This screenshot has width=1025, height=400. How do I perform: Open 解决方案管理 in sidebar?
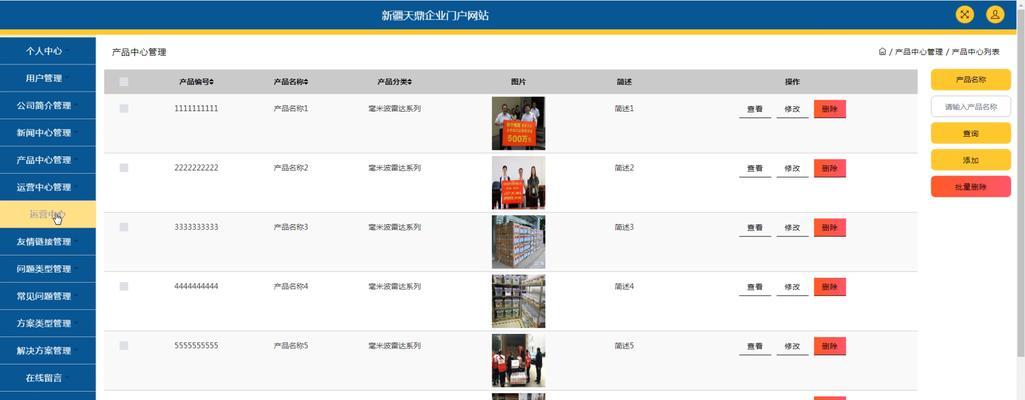[x=48, y=350]
